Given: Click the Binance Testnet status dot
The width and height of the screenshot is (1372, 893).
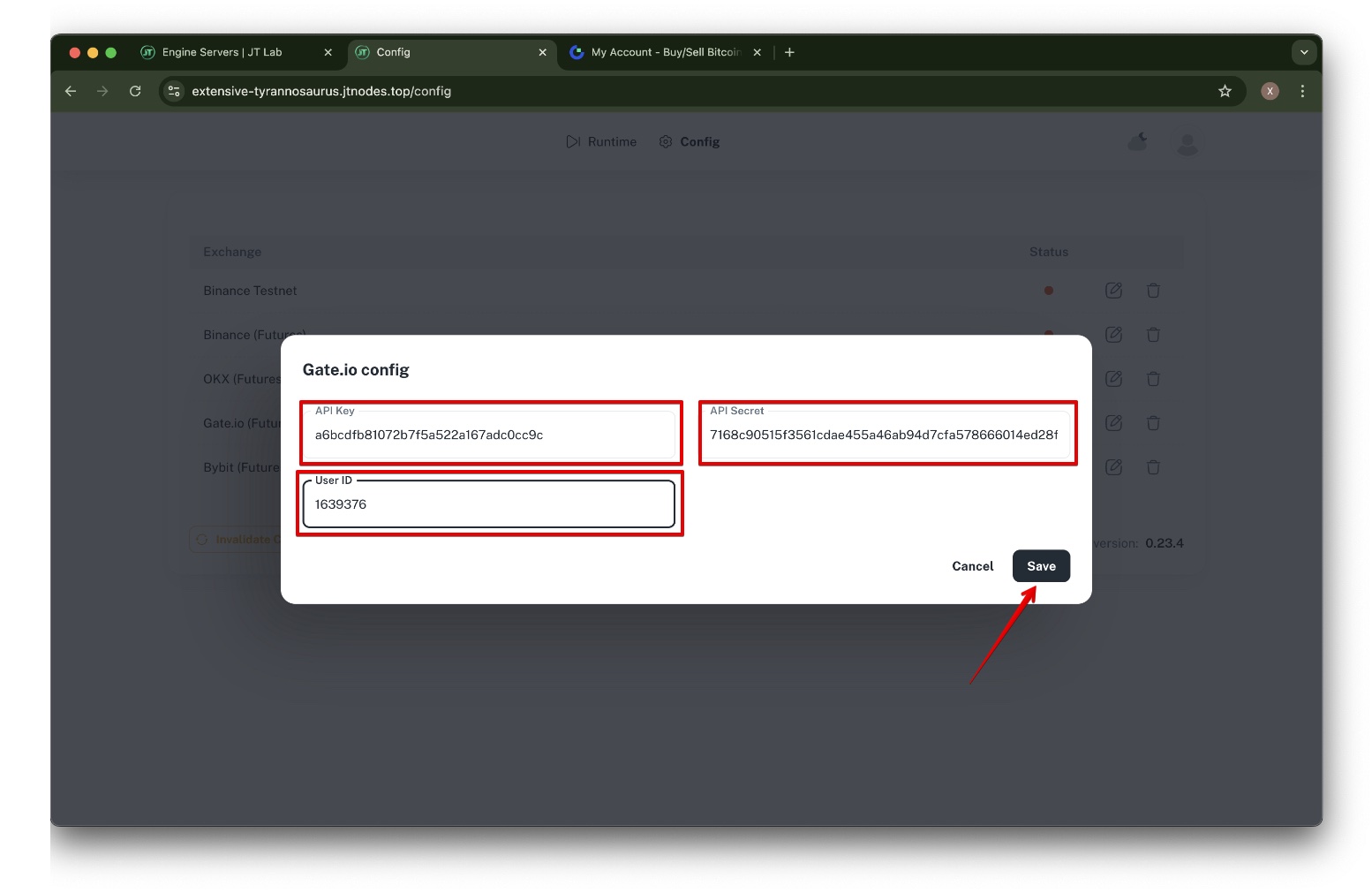Looking at the screenshot, I should point(1049,291).
